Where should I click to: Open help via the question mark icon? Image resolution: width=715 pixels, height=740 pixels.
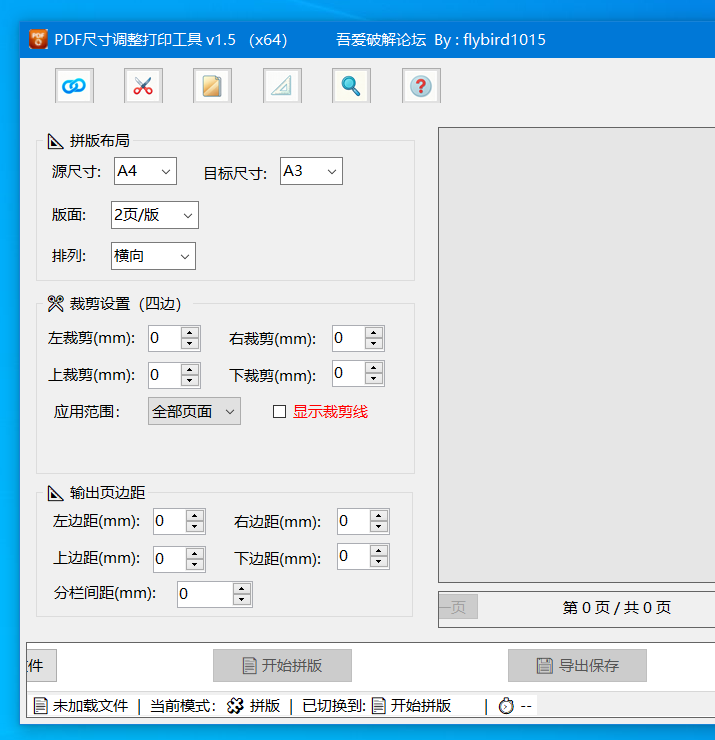[x=421, y=85]
